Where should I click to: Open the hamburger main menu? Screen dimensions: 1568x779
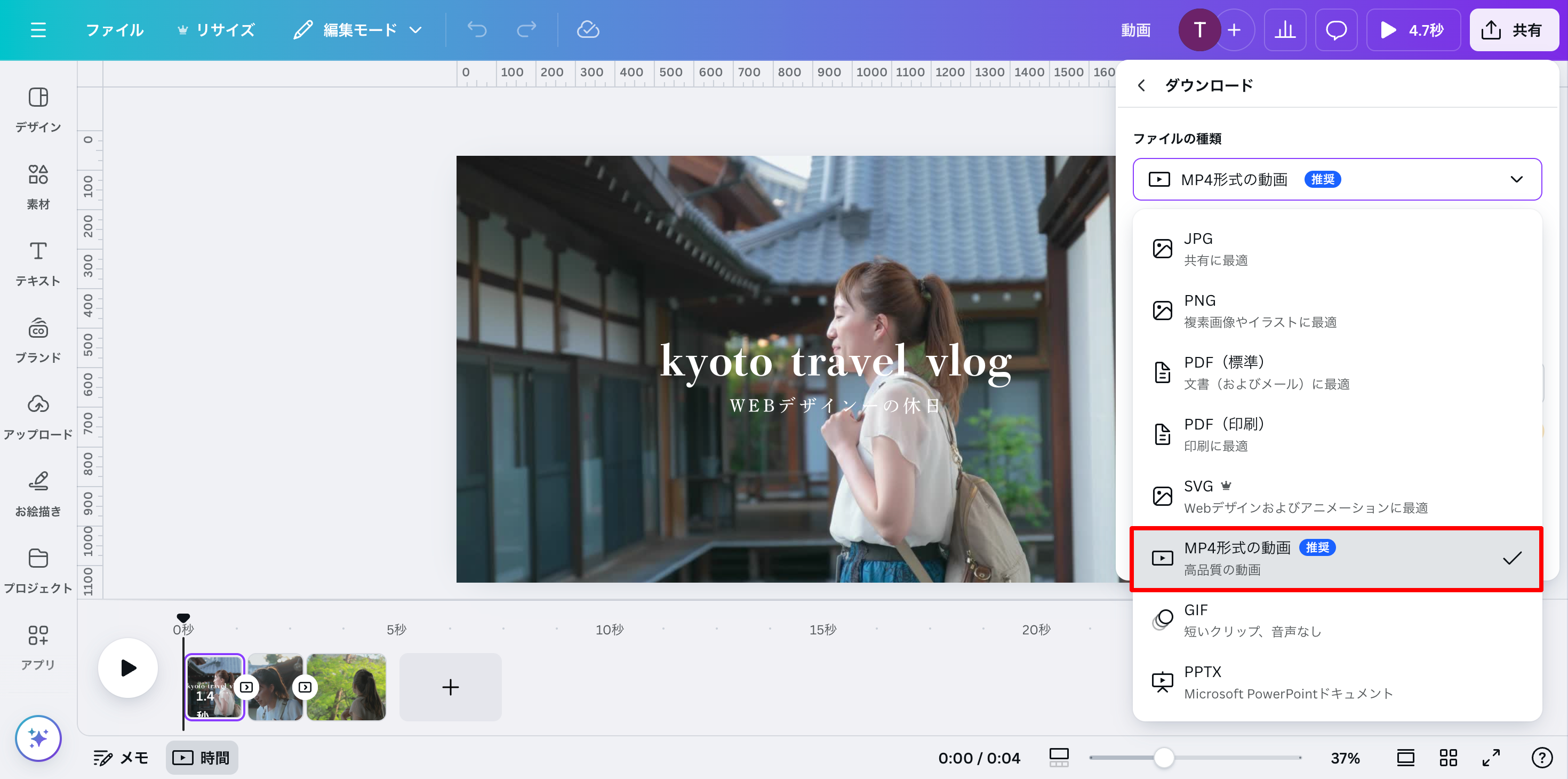coord(38,30)
